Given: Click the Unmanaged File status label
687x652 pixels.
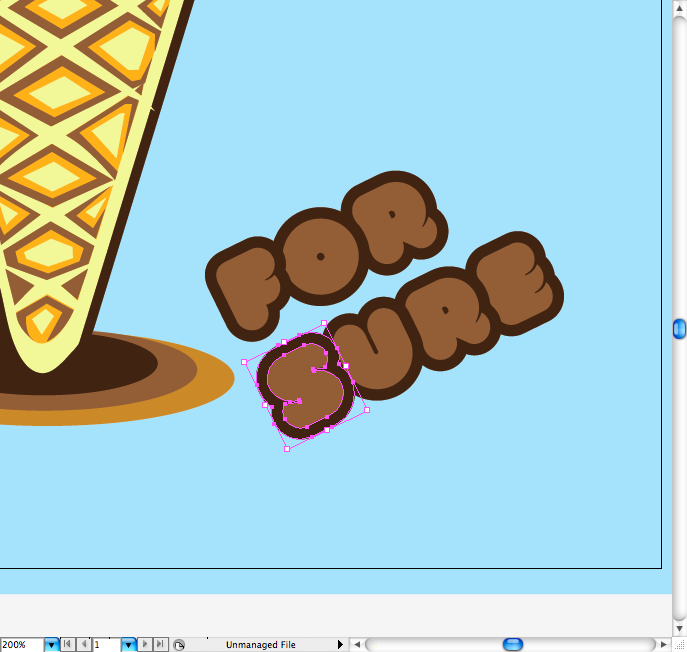Looking at the screenshot, I should [260, 645].
